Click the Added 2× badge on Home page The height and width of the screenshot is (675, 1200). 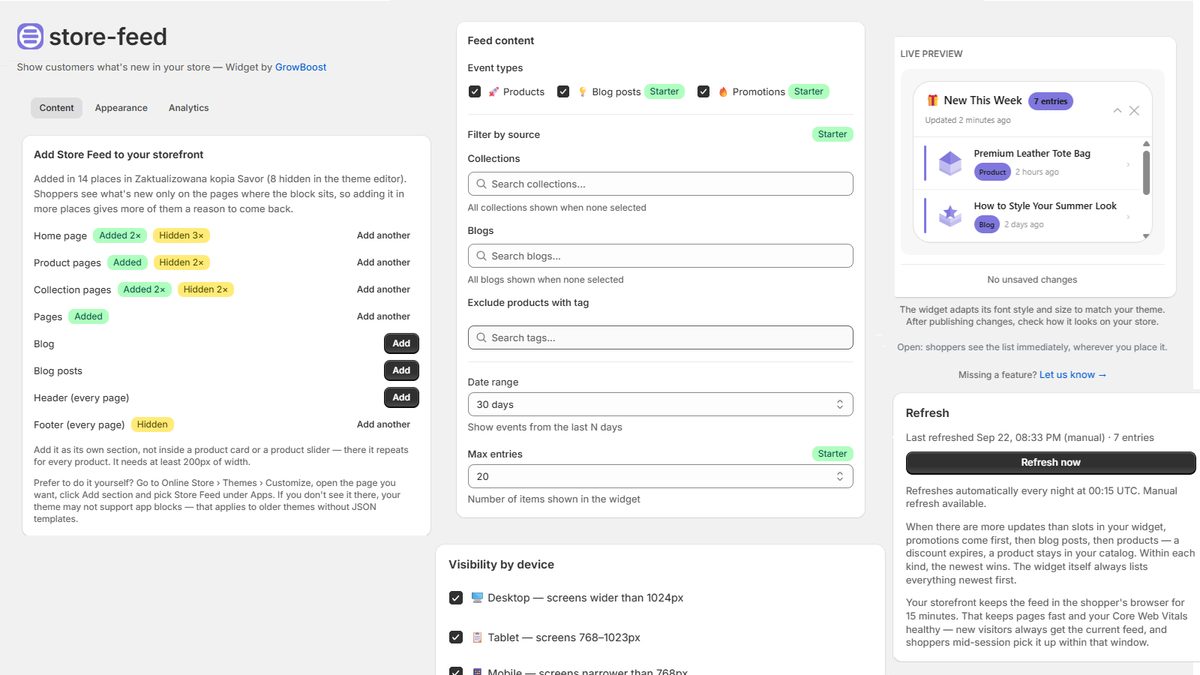(120, 236)
